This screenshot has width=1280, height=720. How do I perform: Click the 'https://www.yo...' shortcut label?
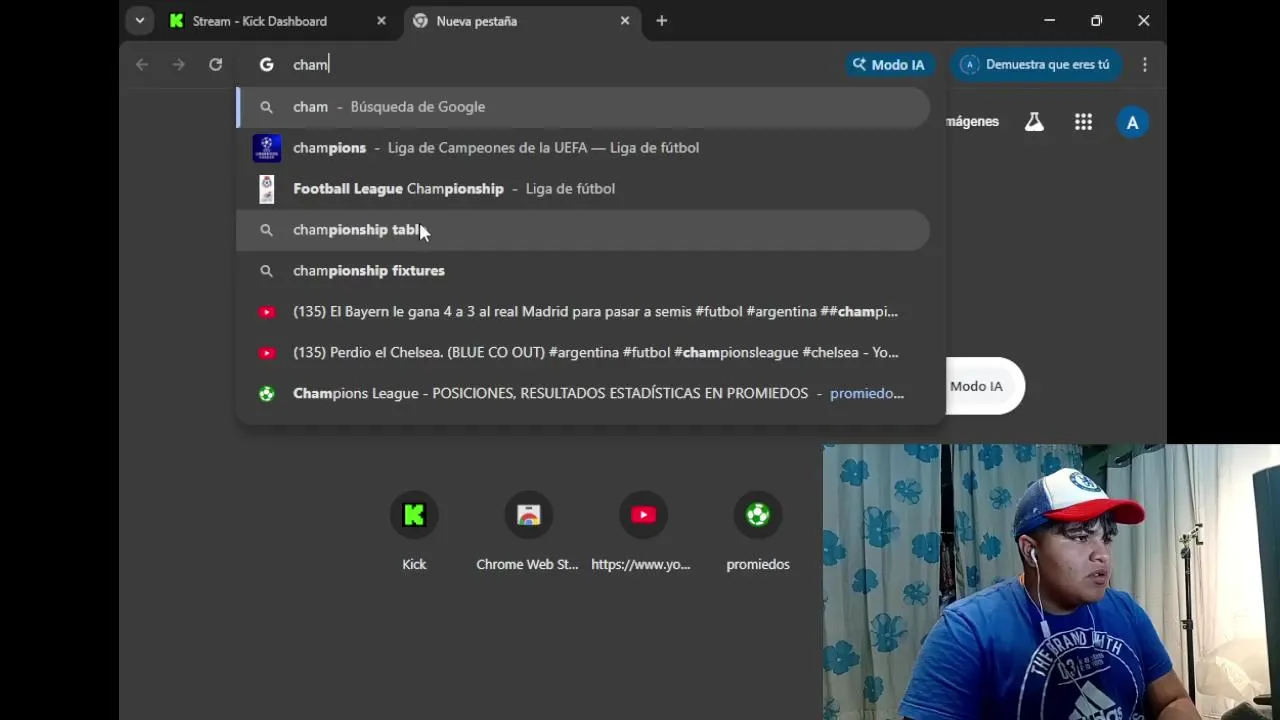641,564
